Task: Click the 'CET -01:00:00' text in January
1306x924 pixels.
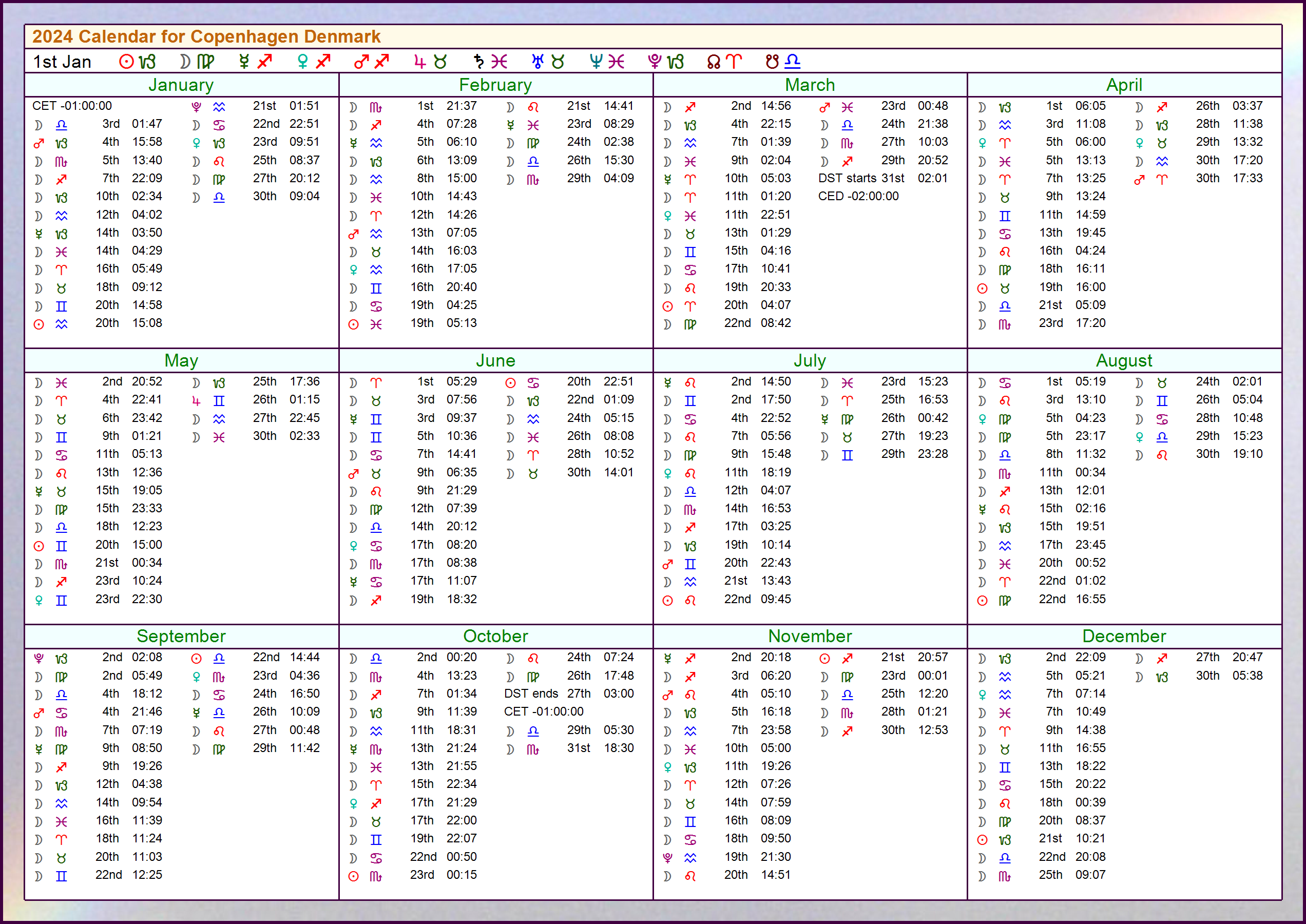Action: pyautogui.click(x=72, y=106)
